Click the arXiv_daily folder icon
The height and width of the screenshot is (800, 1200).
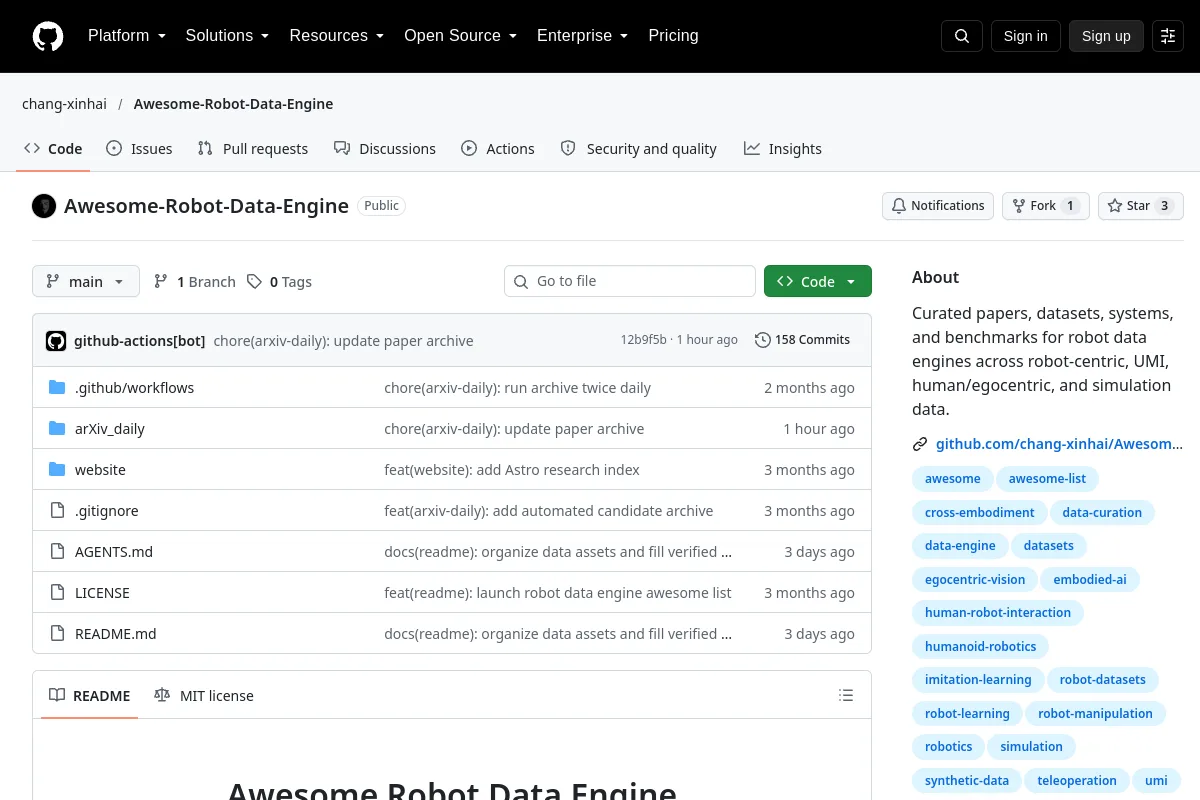[x=57, y=429]
